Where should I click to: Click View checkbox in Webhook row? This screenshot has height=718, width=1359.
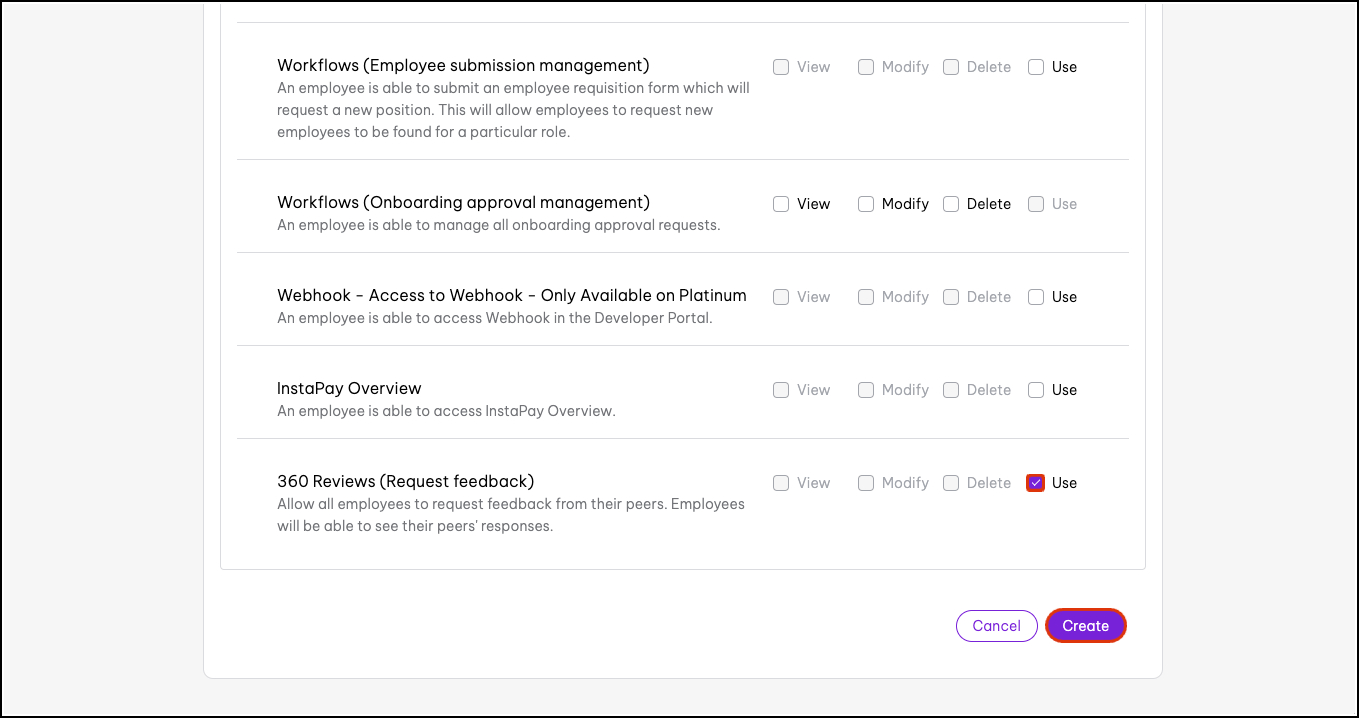click(x=781, y=297)
